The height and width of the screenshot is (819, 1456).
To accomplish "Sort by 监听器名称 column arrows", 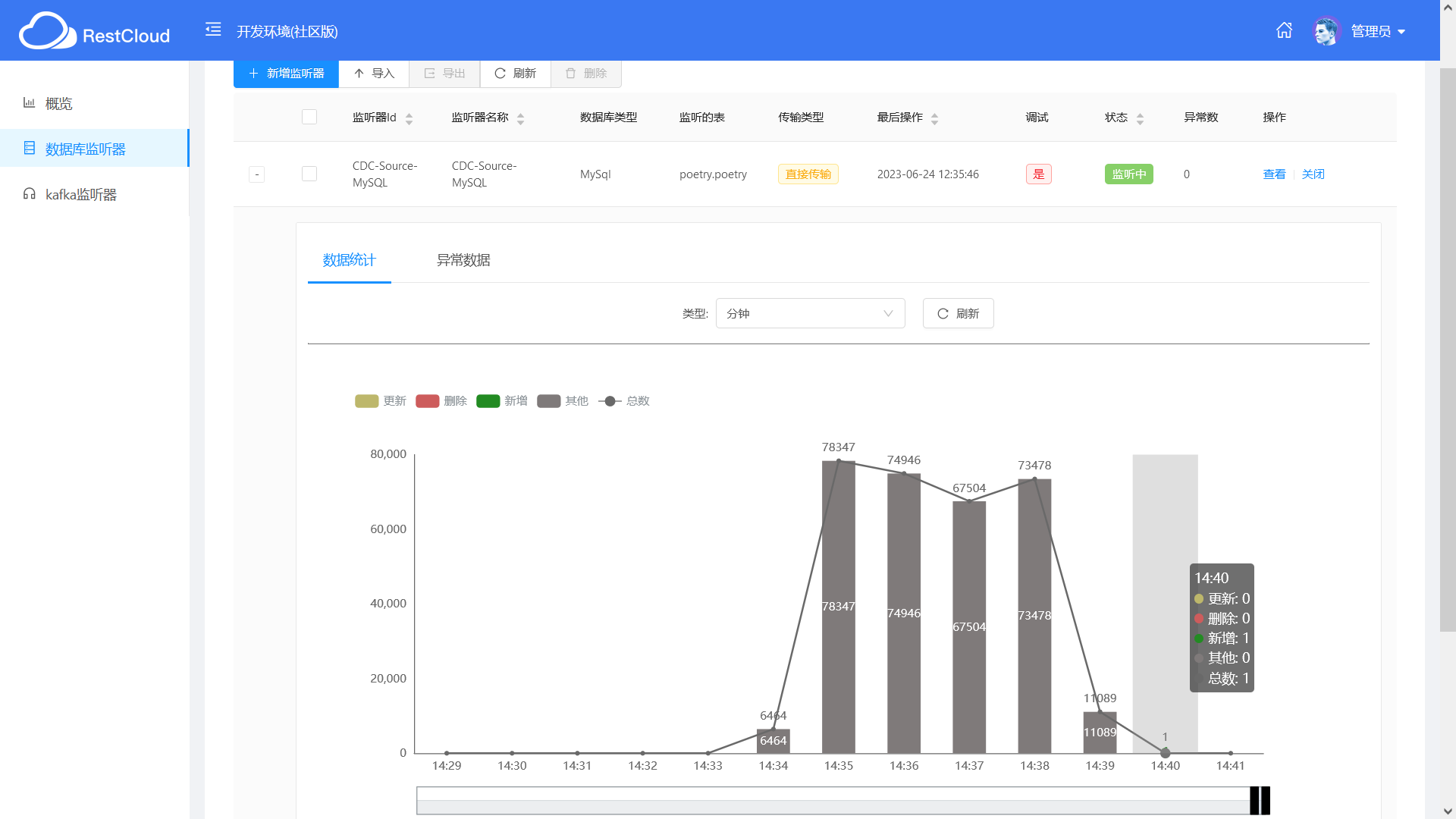I will (520, 118).
